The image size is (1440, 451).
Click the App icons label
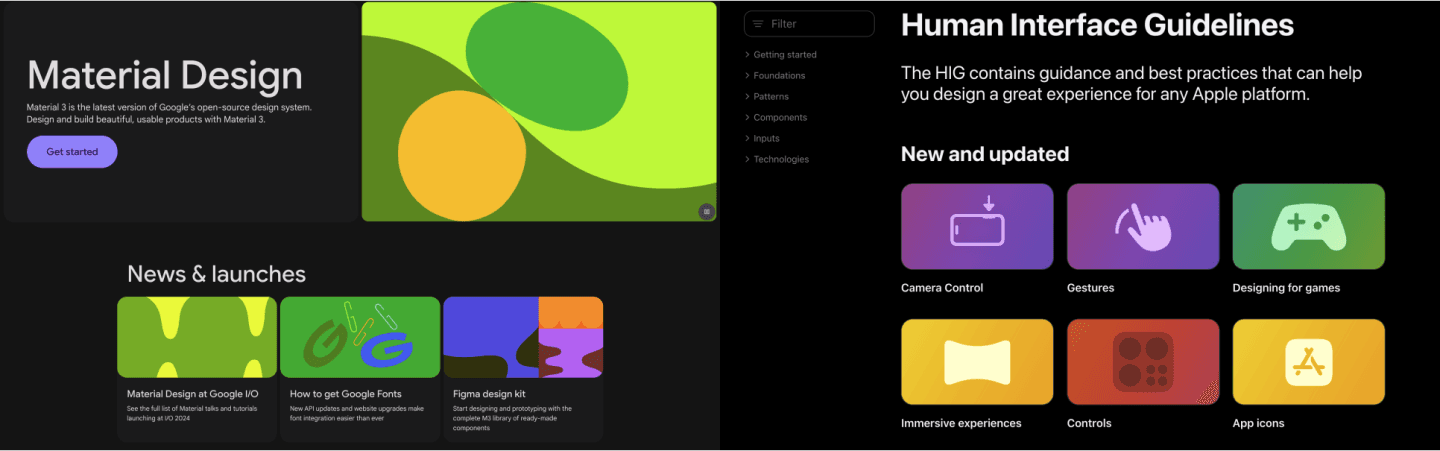[x=1258, y=424]
